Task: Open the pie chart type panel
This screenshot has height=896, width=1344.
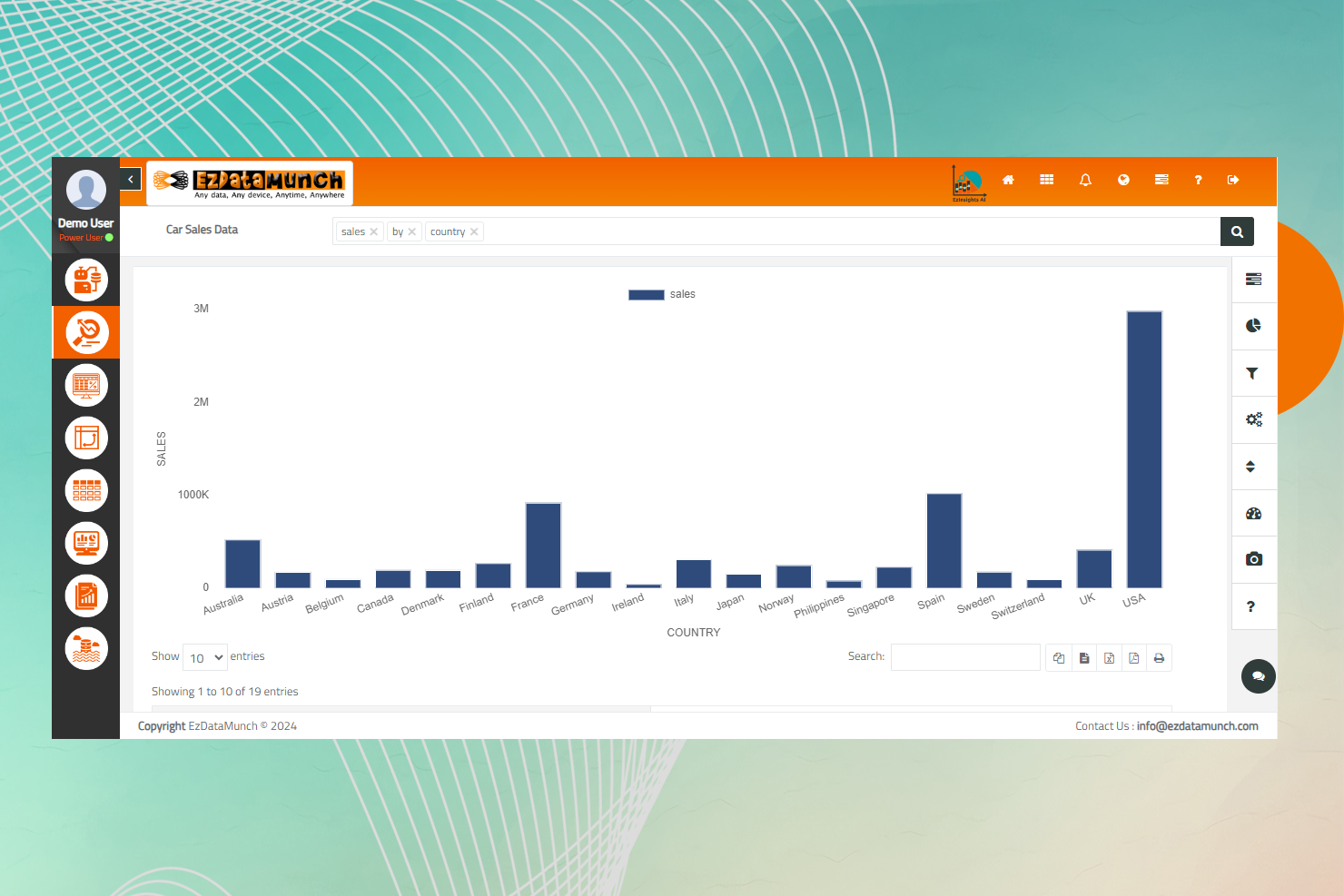Action: [x=1253, y=326]
